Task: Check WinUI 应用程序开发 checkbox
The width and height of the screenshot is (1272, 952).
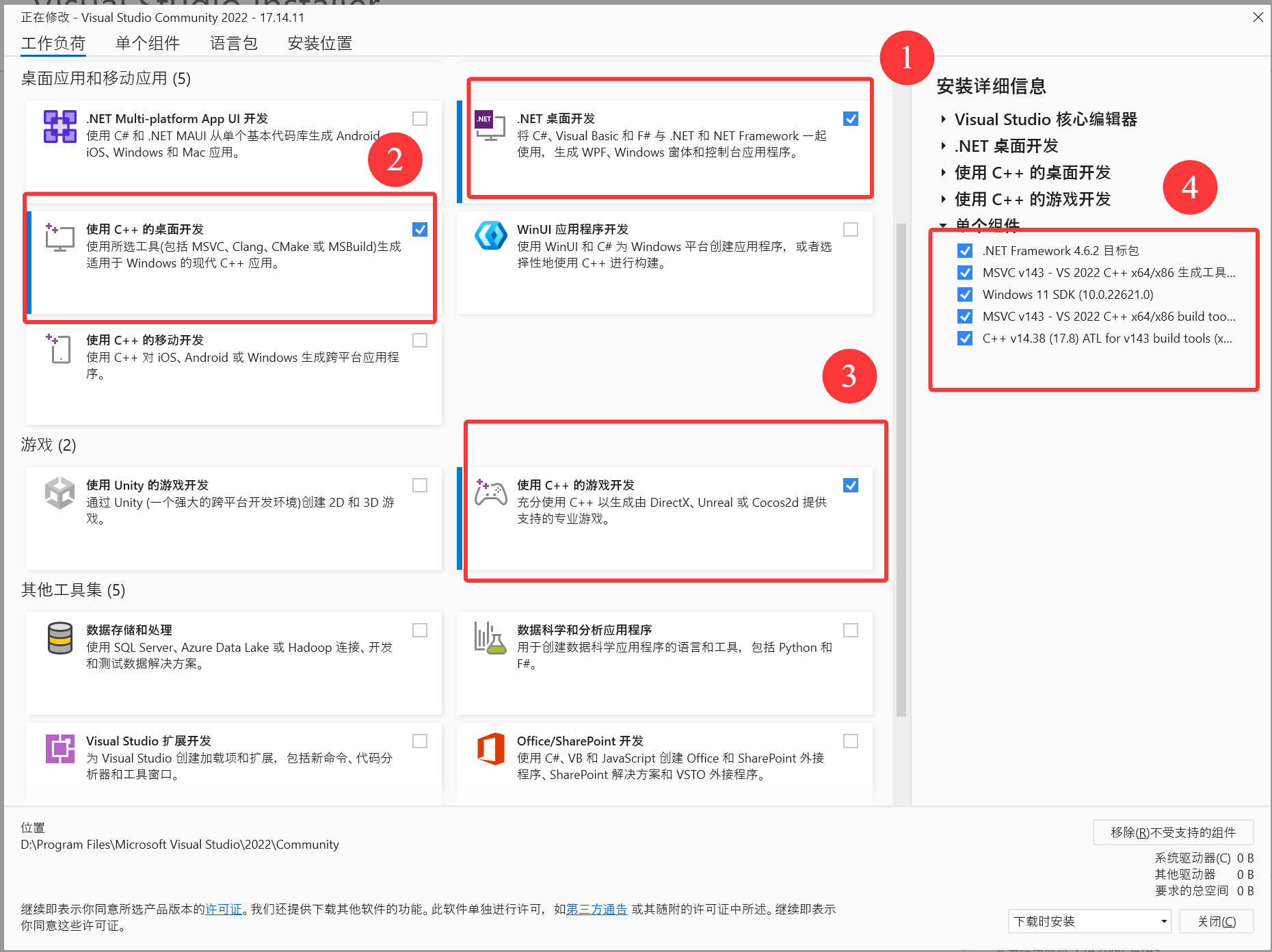Action: click(x=851, y=230)
